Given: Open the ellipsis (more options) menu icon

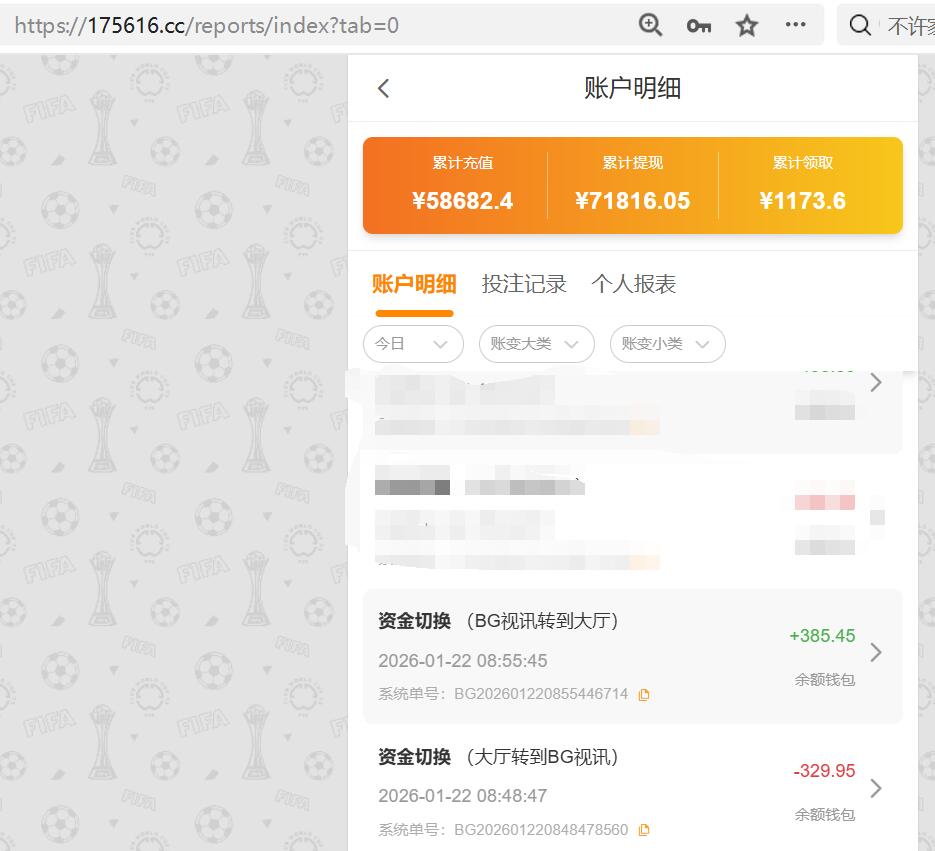Looking at the screenshot, I should pyautogui.click(x=795, y=24).
